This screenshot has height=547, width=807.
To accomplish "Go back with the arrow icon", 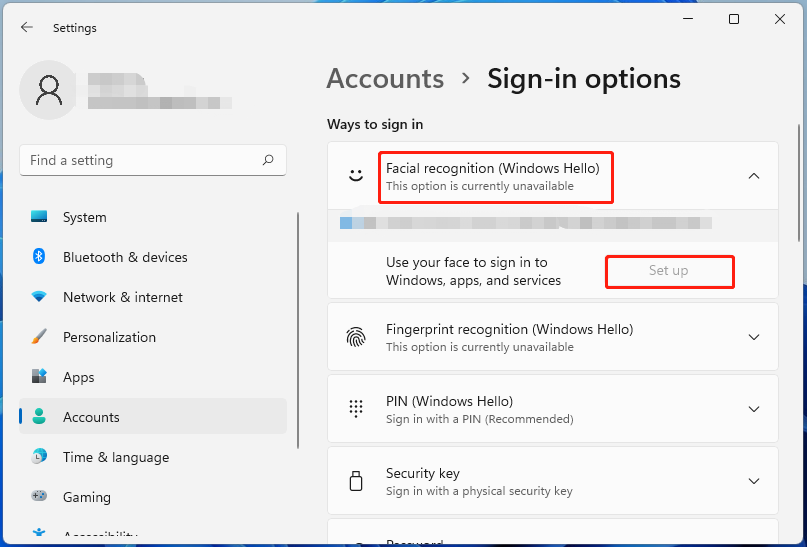I will tap(27, 27).
